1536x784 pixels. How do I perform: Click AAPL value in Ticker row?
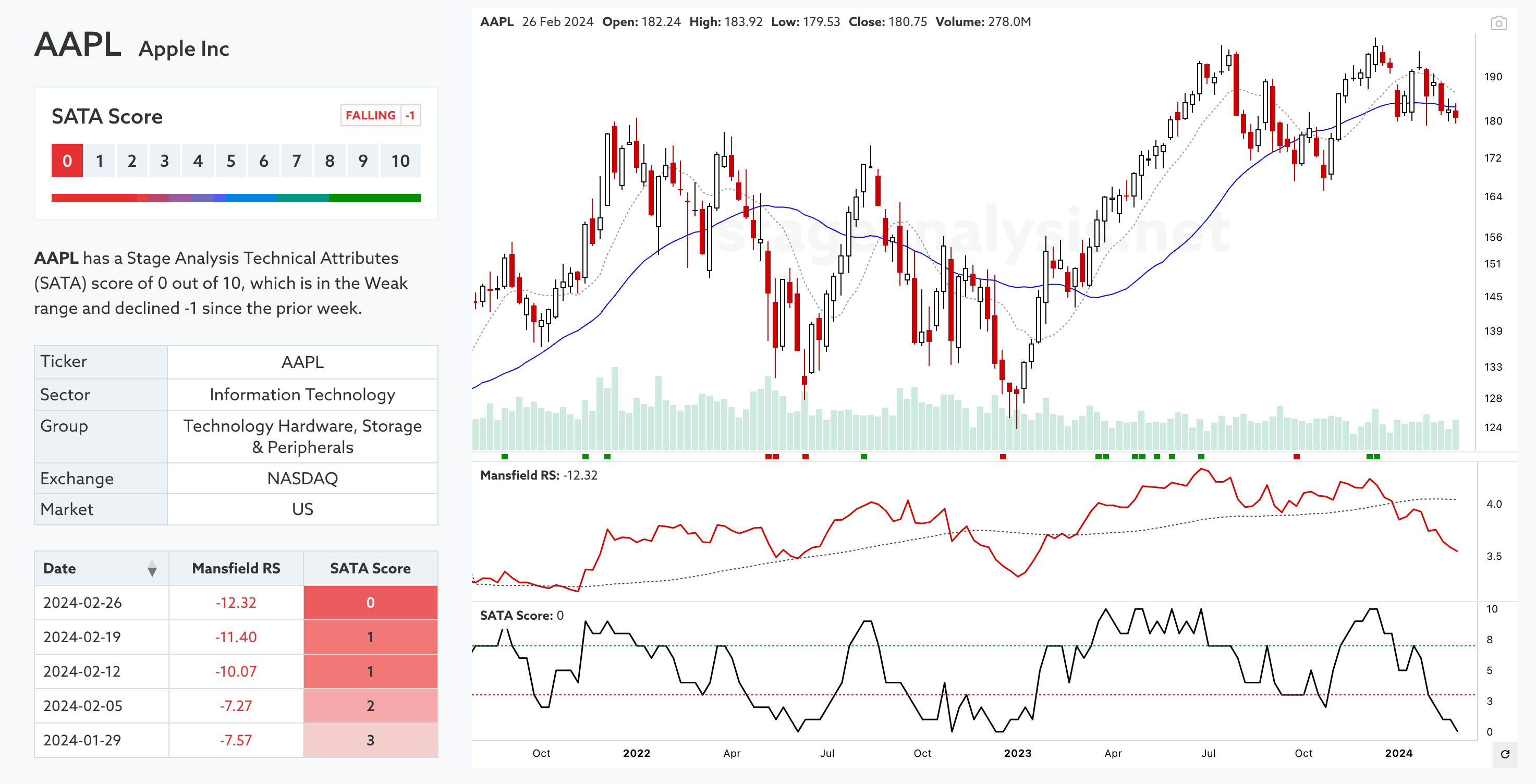302,362
